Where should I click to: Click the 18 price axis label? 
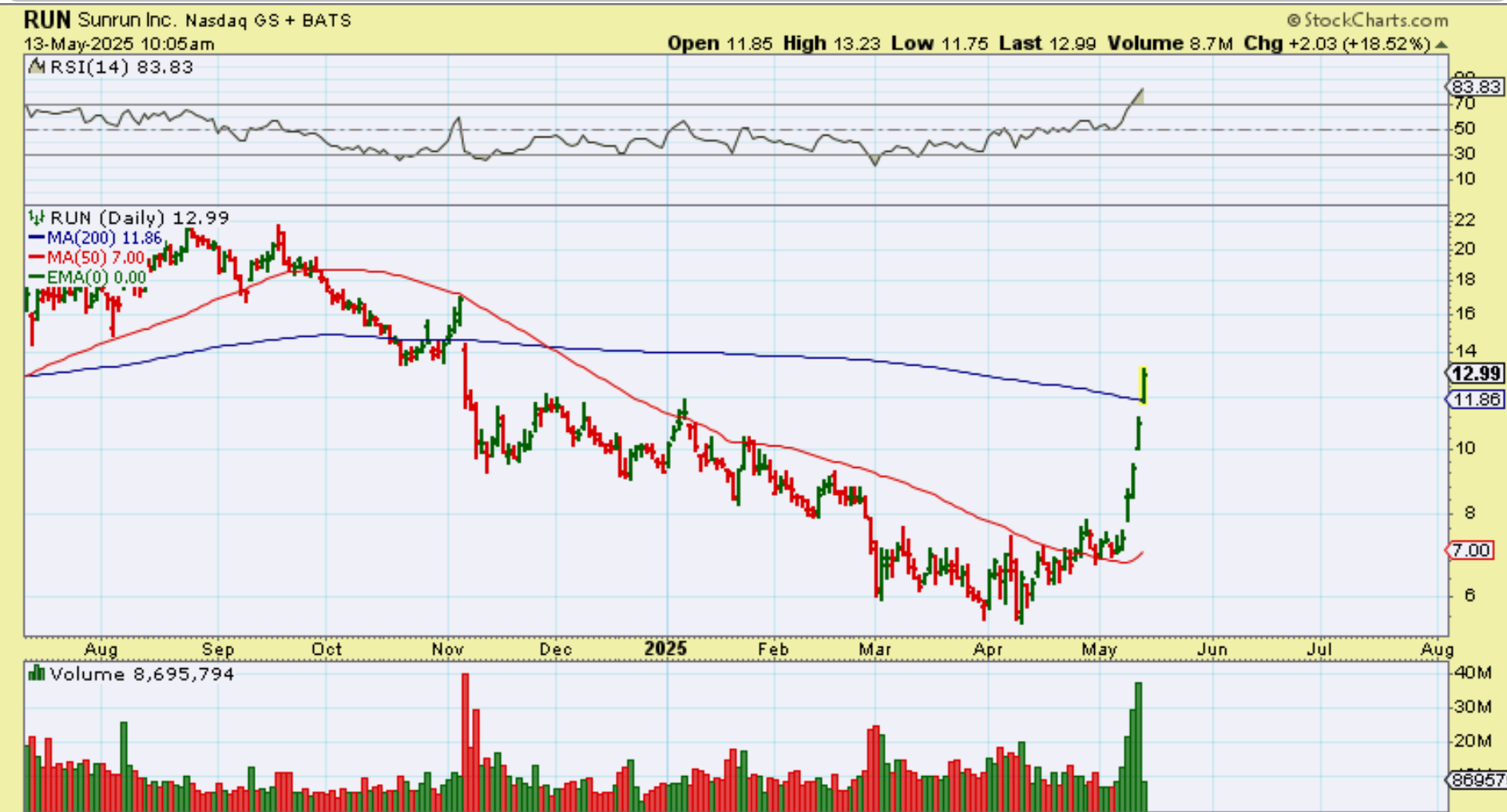[x=1465, y=279]
